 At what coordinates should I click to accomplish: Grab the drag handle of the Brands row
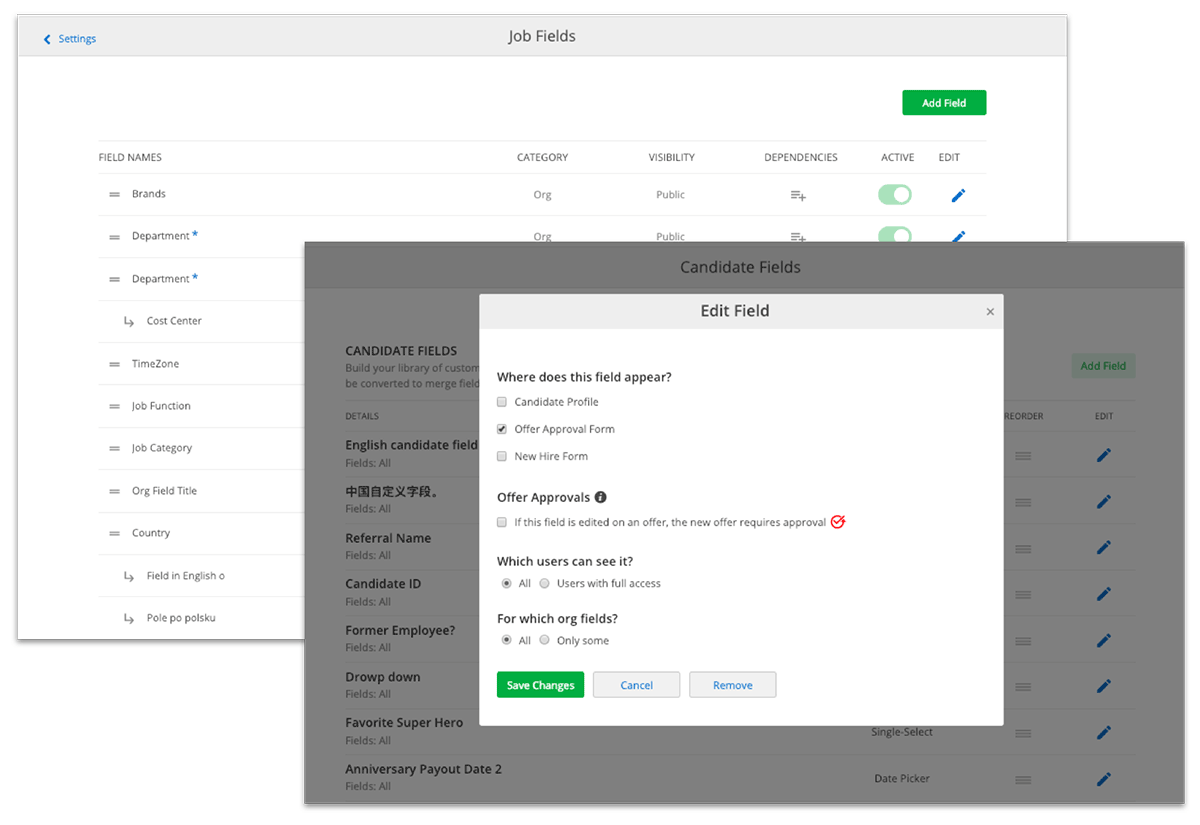[115, 194]
